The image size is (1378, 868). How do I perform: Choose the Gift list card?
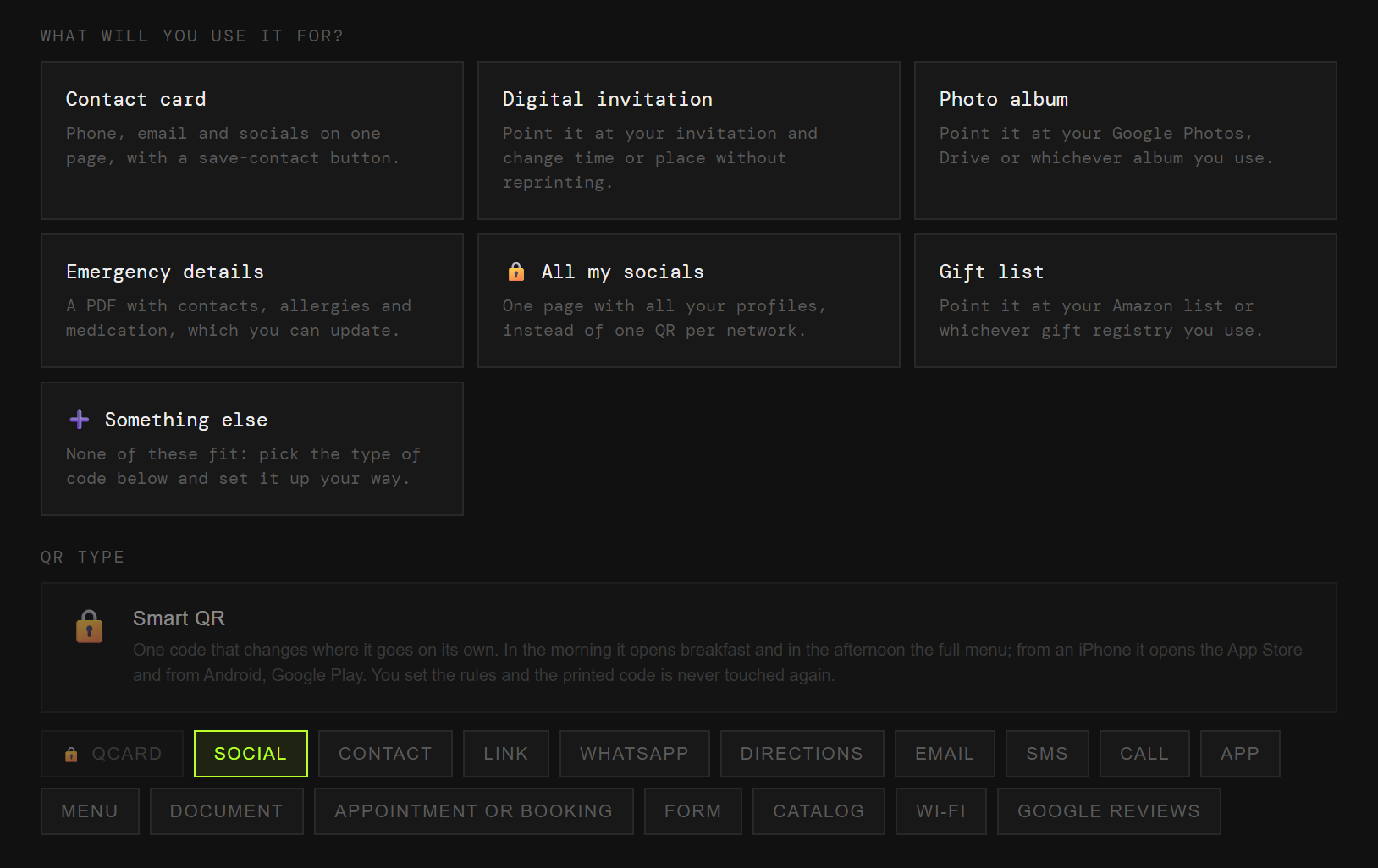click(x=1126, y=300)
